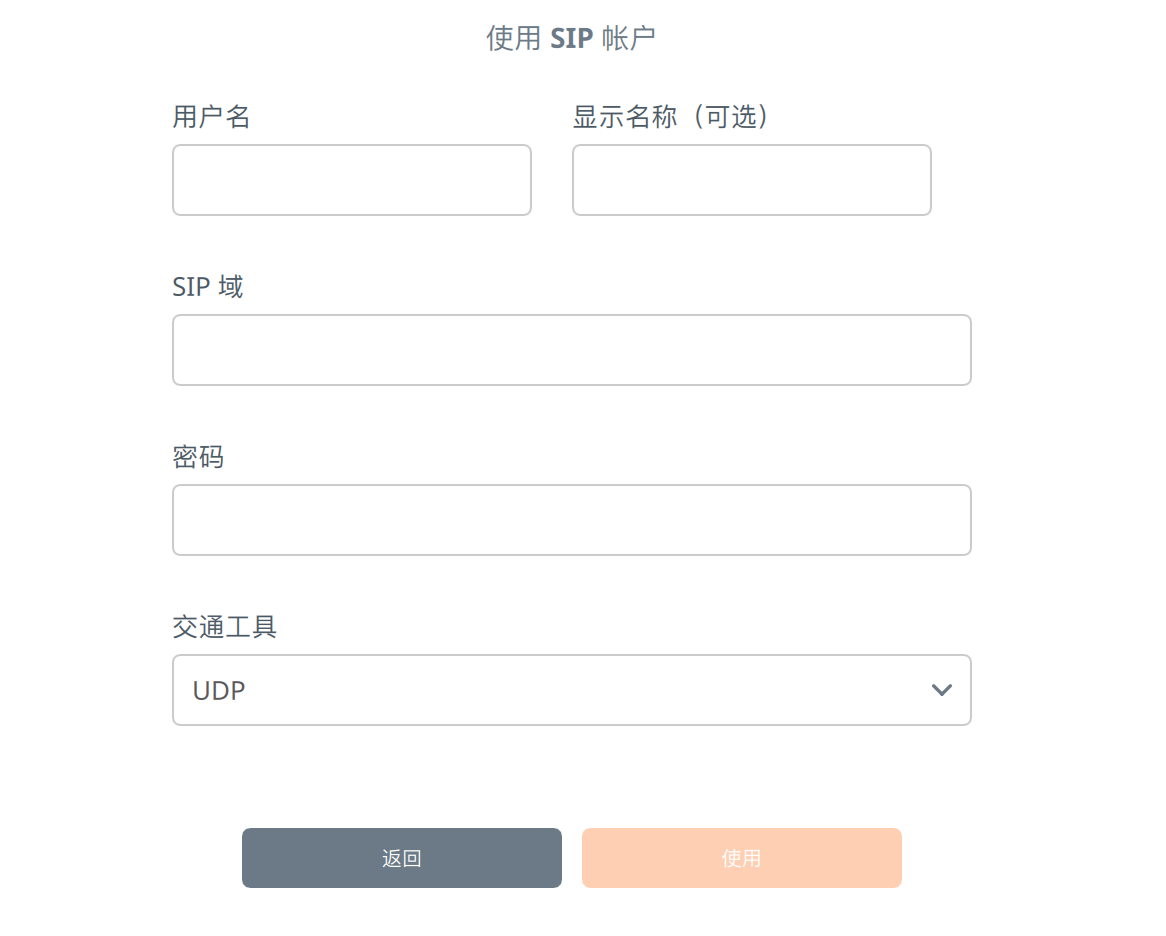1166x936 pixels.
Task: Click the 显示名称（可选）label
Action: [x=673, y=117]
